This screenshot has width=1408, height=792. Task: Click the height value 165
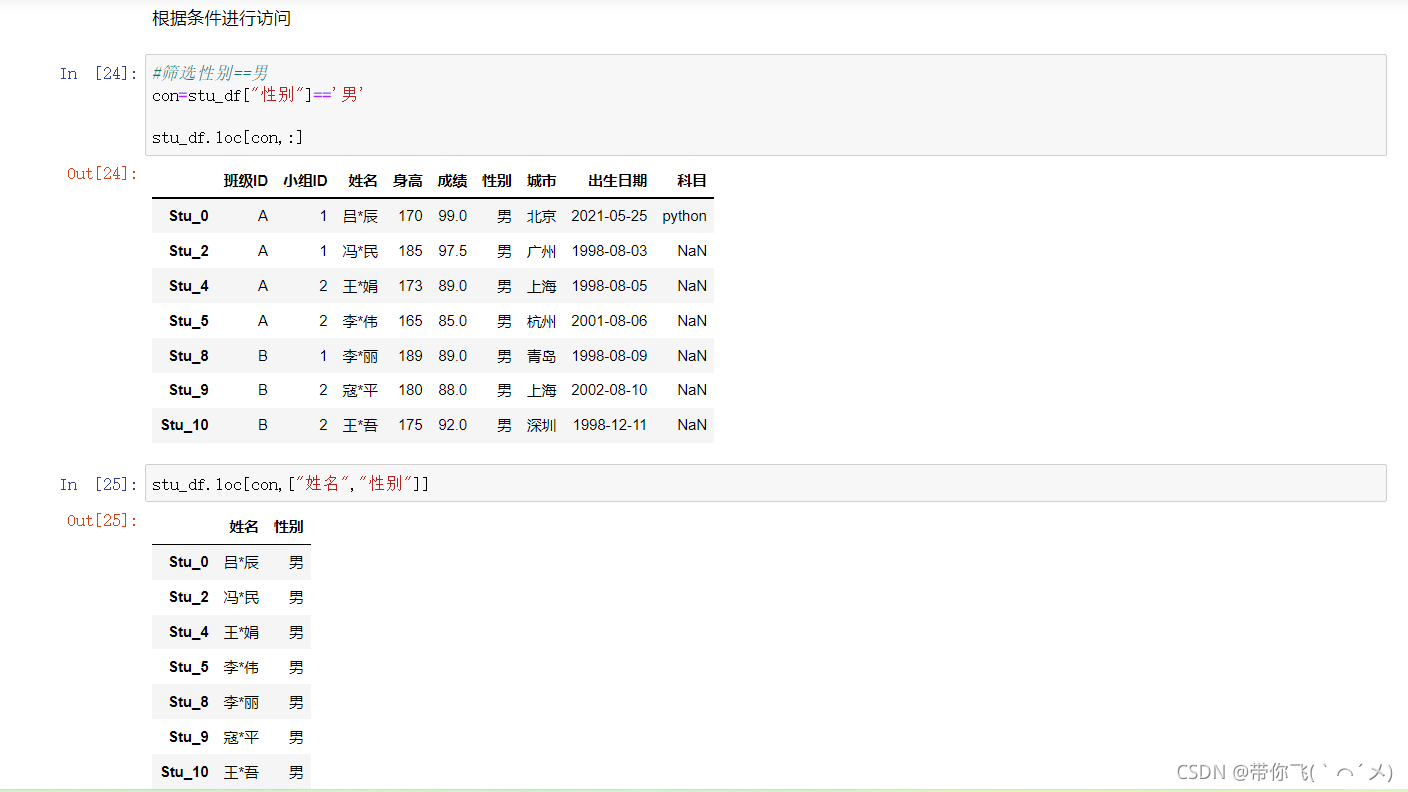[x=410, y=321]
